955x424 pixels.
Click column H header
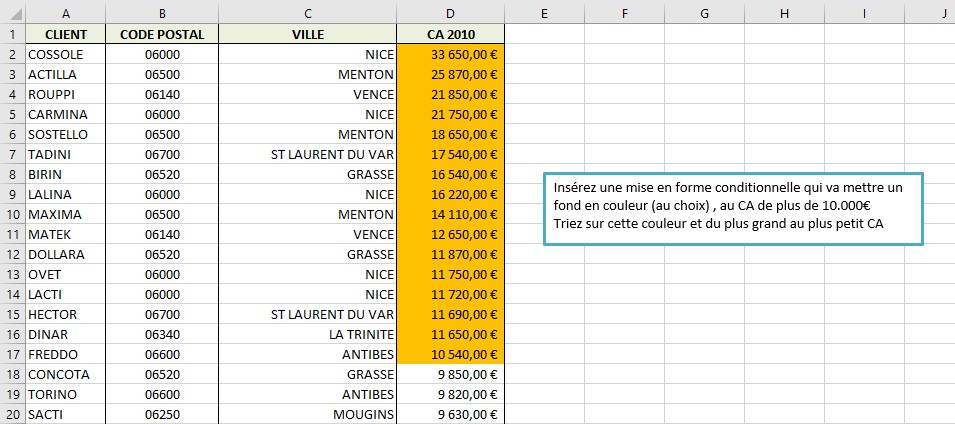click(783, 14)
